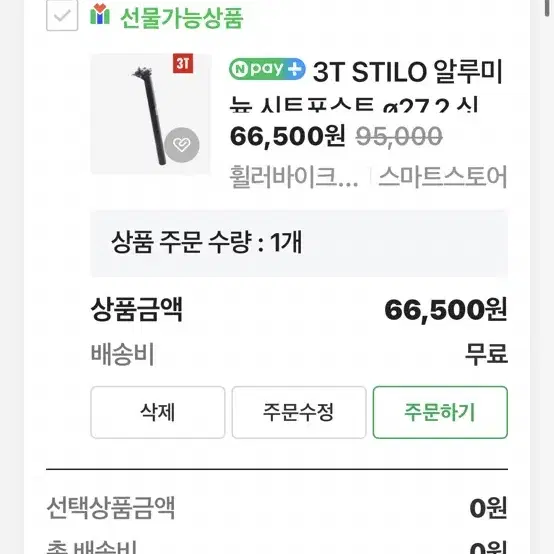
Task: Open the seatpost product thumbnail
Action: tap(151, 114)
